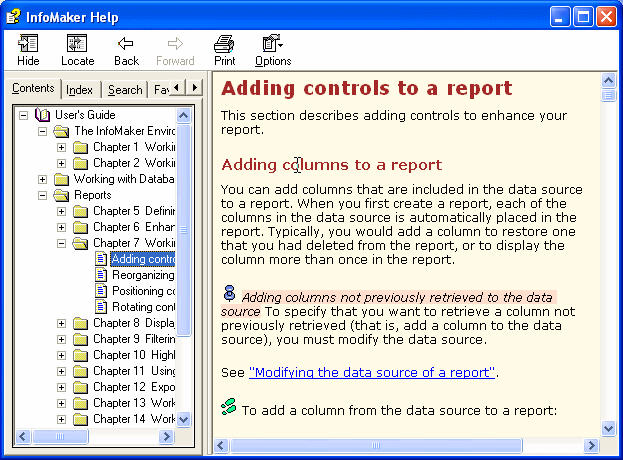Click the Chapter 10 folder icon
This screenshot has width=623, height=460.
[x=80, y=355]
